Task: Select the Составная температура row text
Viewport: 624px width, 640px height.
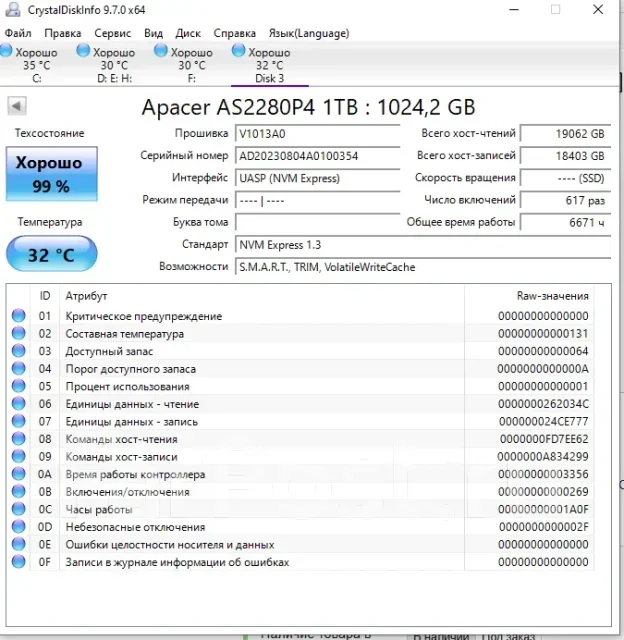Action: [x=124, y=333]
